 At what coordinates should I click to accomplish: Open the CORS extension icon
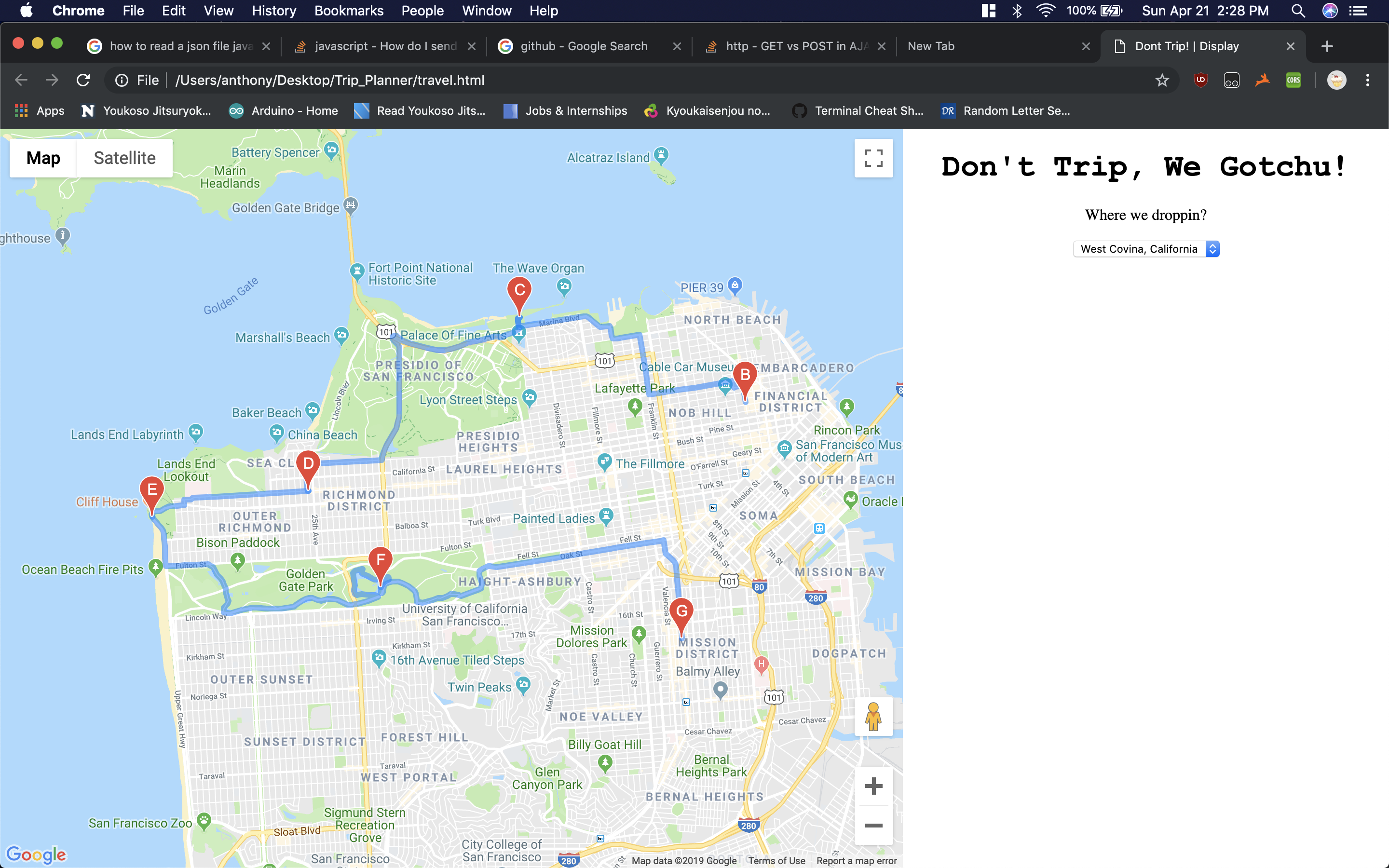pyautogui.click(x=1293, y=81)
